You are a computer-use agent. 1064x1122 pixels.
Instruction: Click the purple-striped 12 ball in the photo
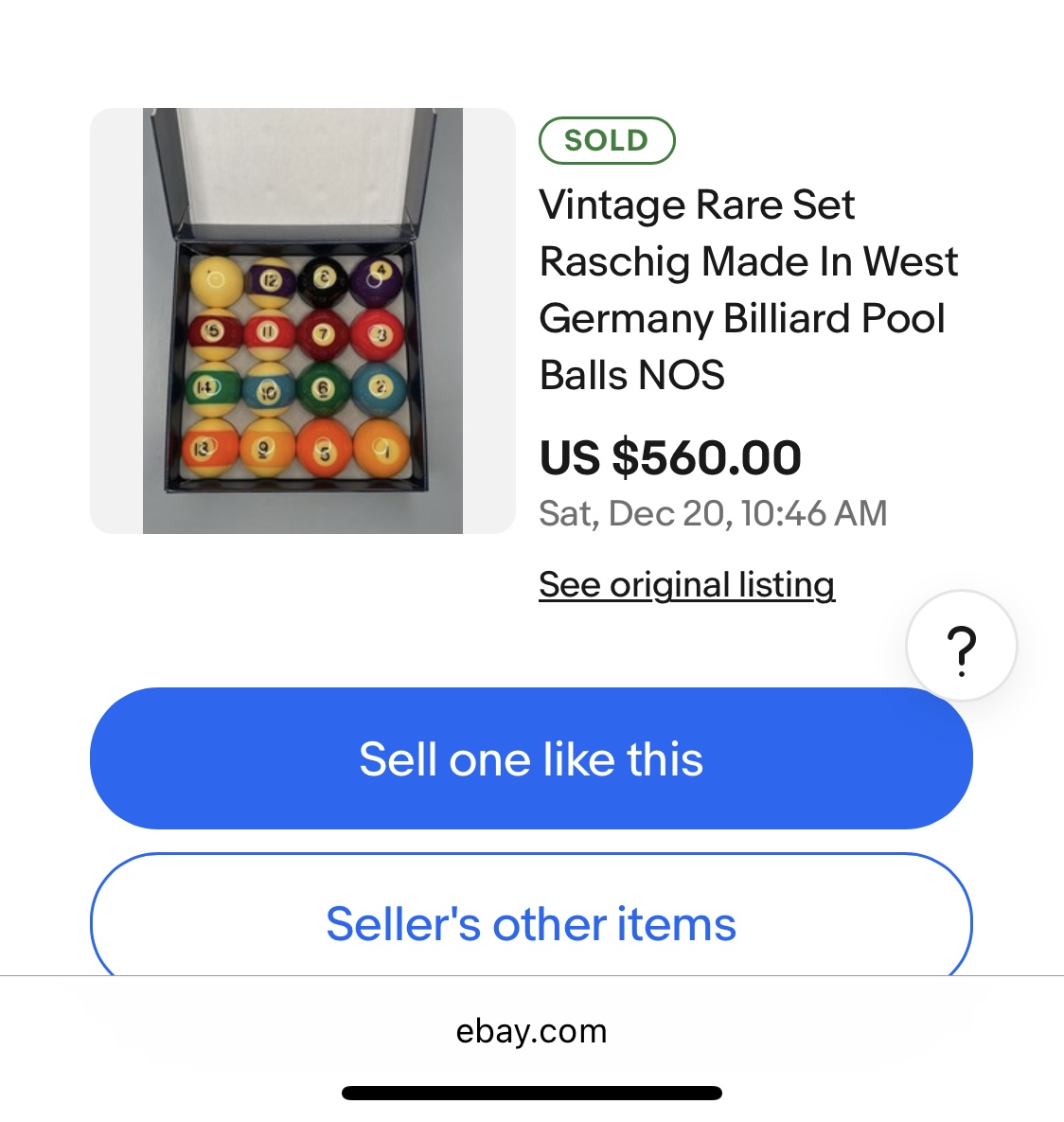[x=270, y=281]
